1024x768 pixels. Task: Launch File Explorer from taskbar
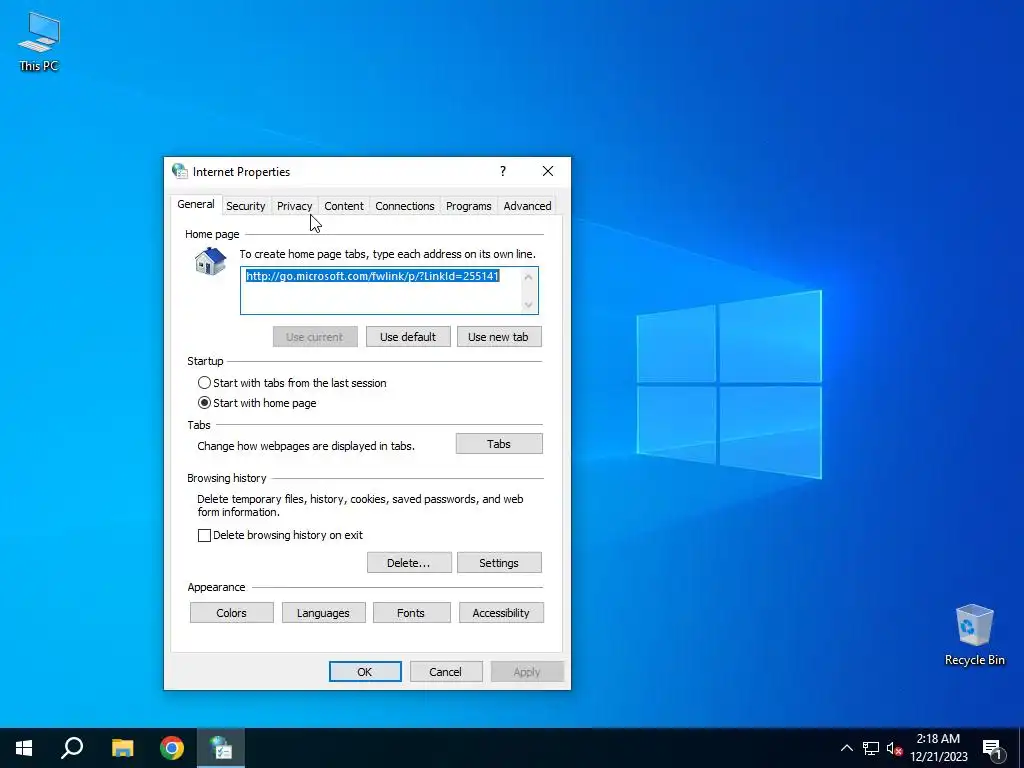point(122,748)
